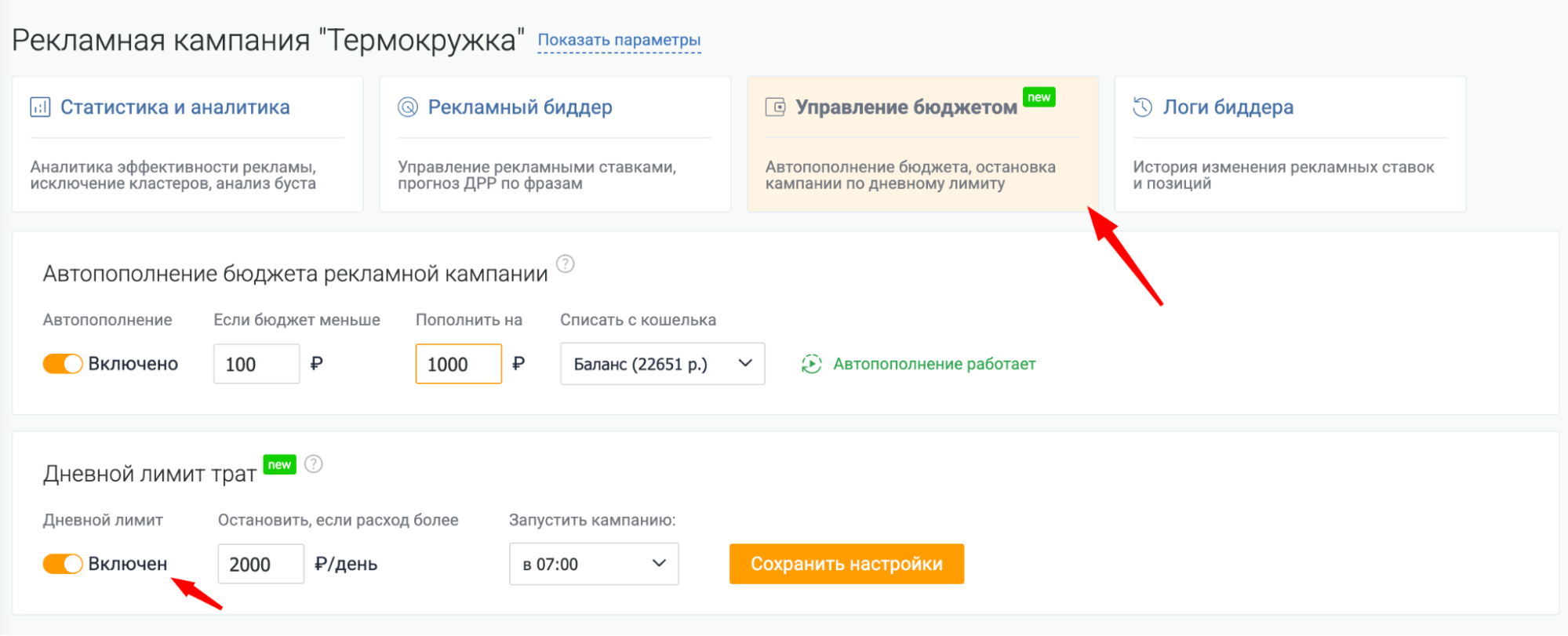Click chevron arrow of the Баланс dropdown
Screen dimensions: 1568x636
(x=745, y=363)
